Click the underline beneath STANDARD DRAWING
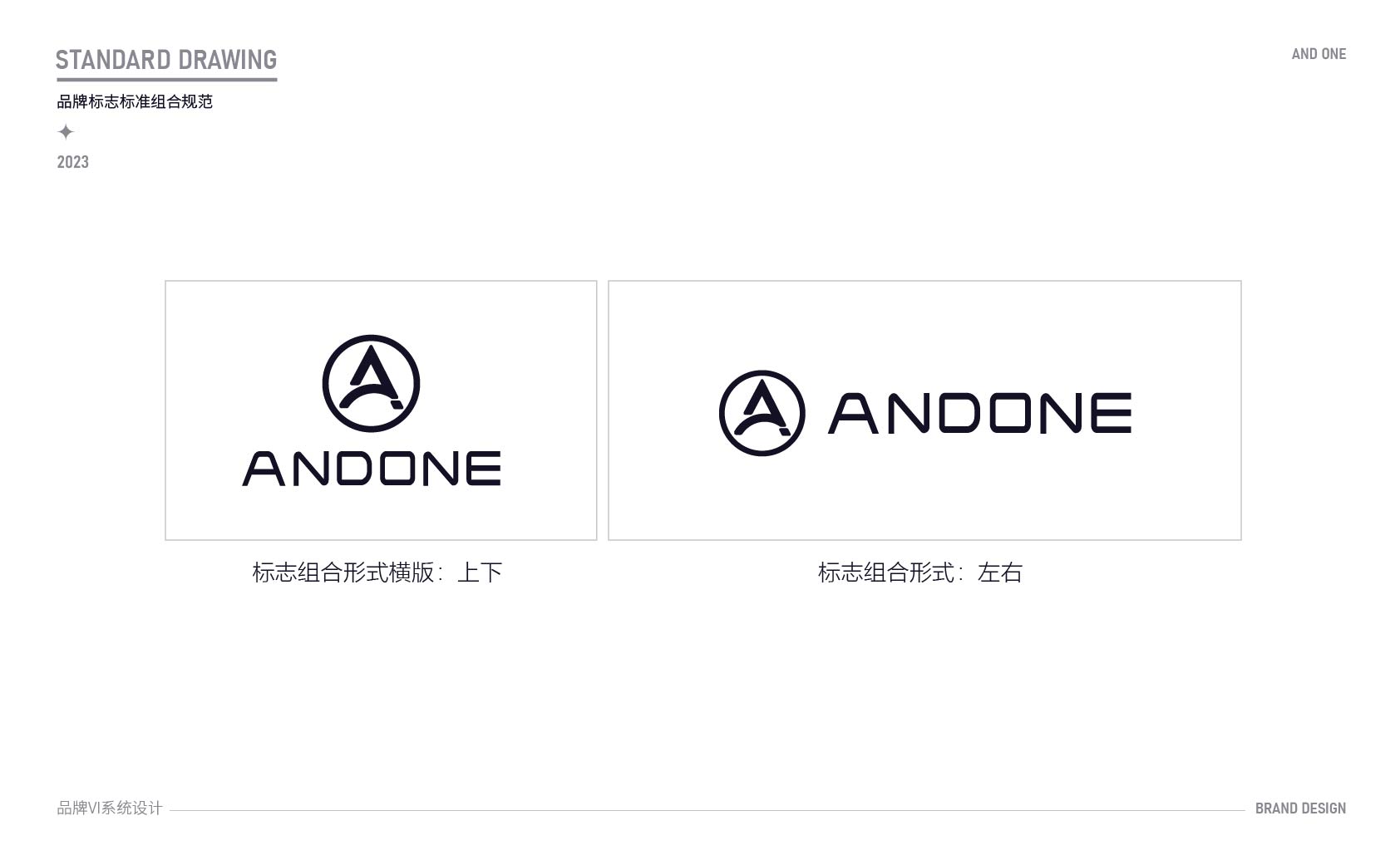This screenshot has height=855, width=1400. click(x=167, y=80)
